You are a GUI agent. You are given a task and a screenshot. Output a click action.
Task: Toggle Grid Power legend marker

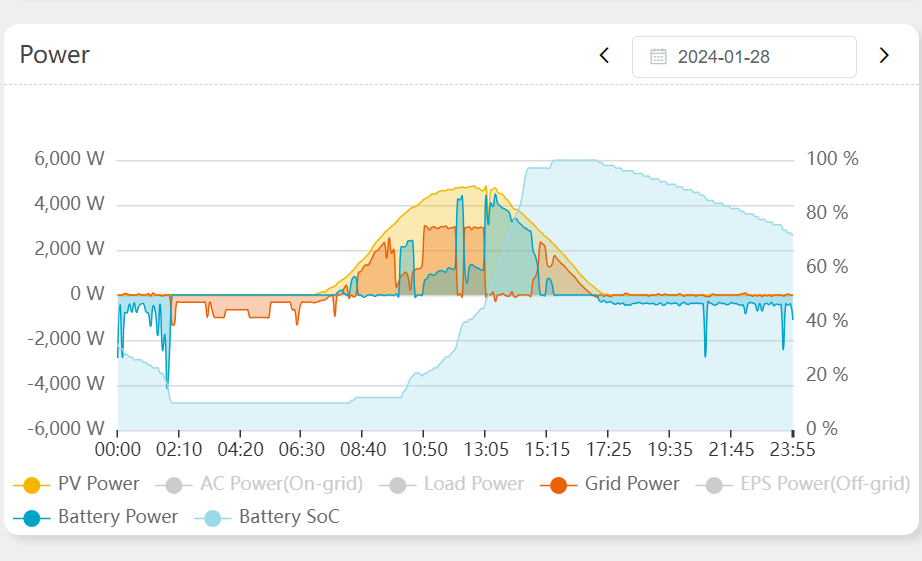click(559, 485)
